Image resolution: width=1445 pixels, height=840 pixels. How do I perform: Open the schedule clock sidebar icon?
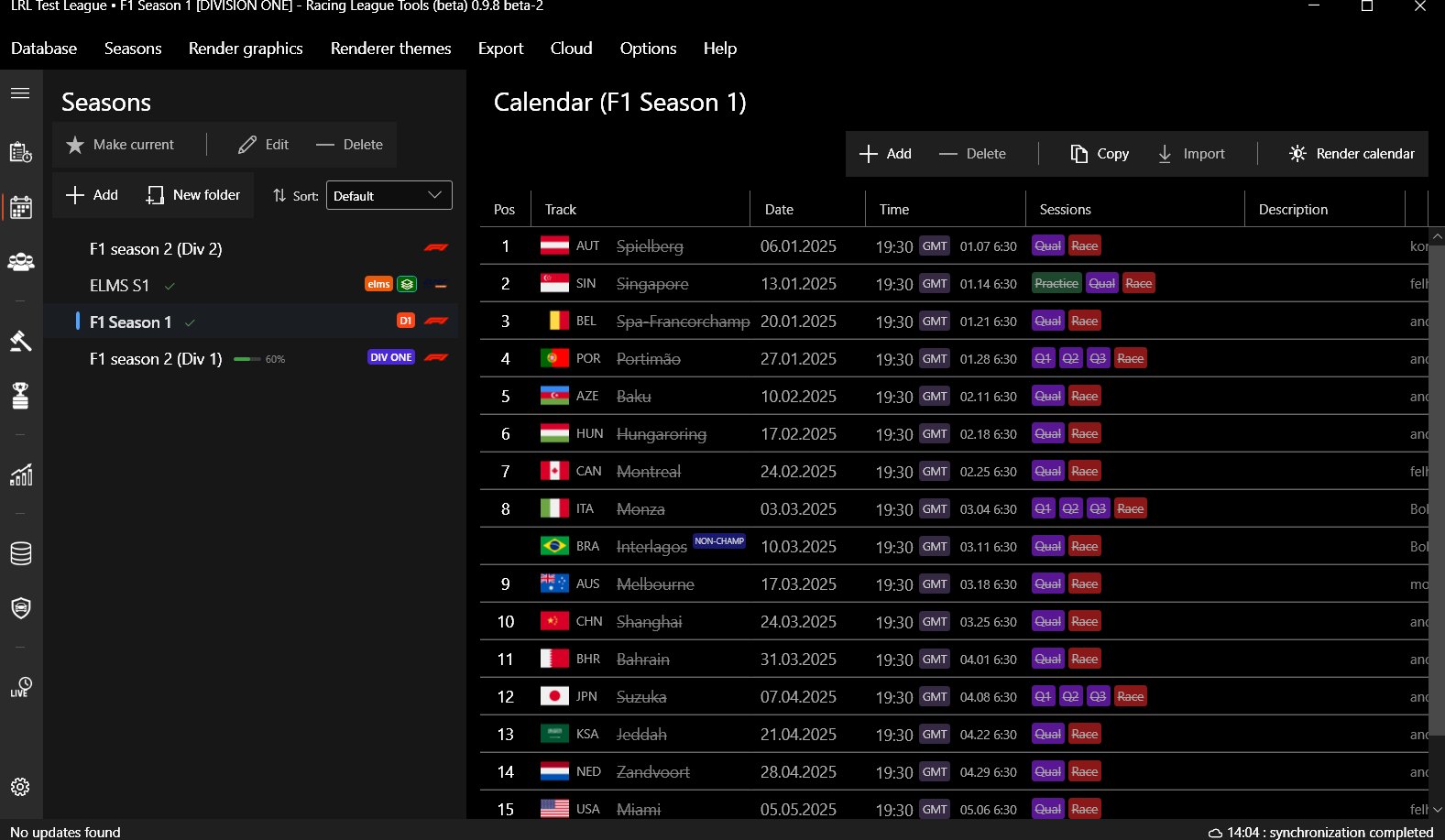(20, 152)
